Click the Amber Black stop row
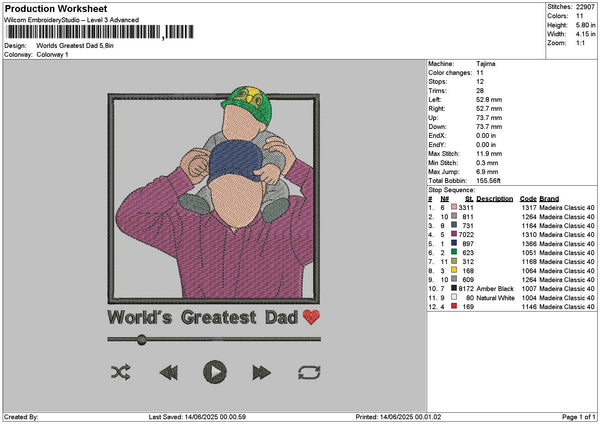The image size is (600, 424). [x=495, y=288]
